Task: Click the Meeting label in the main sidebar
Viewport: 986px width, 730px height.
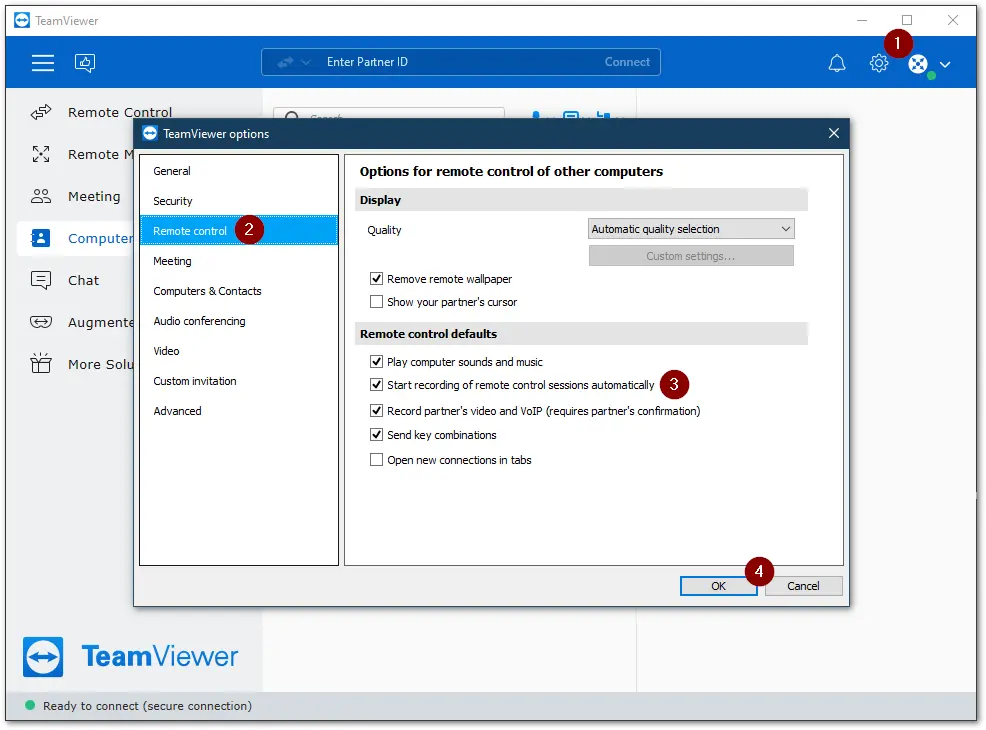Action: tap(94, 196)
